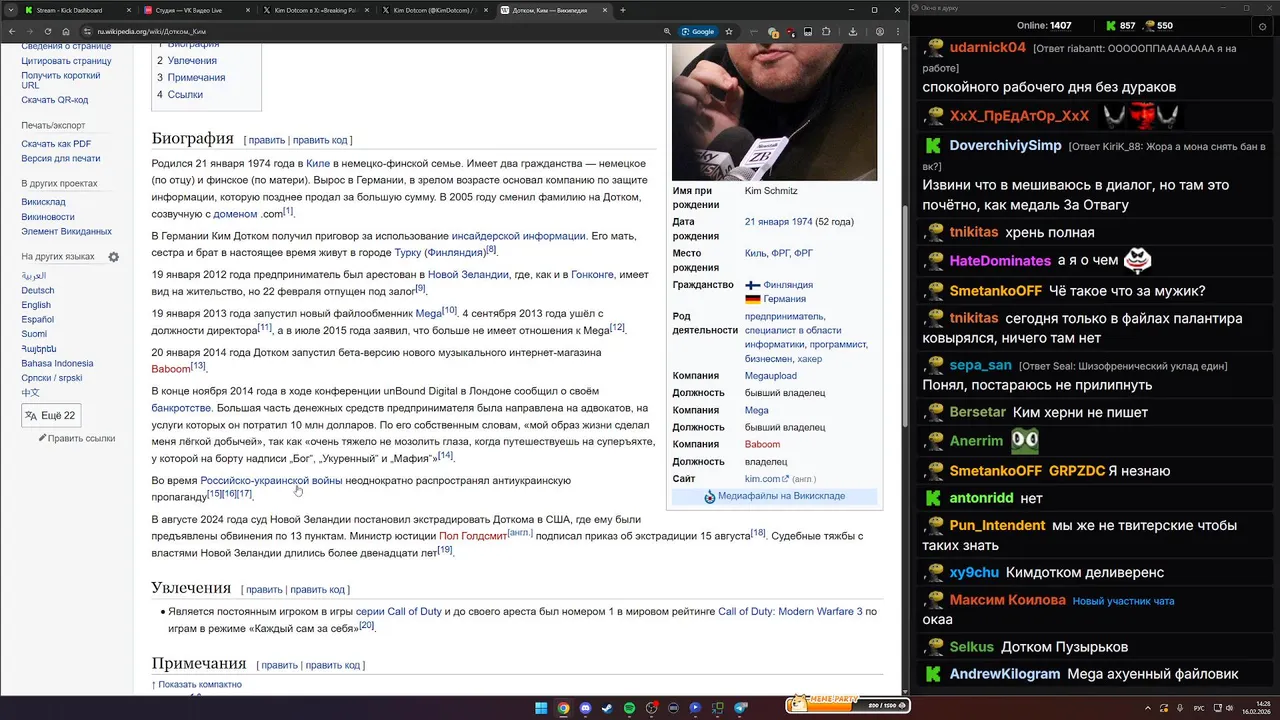Viewport: 1280px width, 720px height.
Task: Switch article to Suomi language
Action: 34,334
